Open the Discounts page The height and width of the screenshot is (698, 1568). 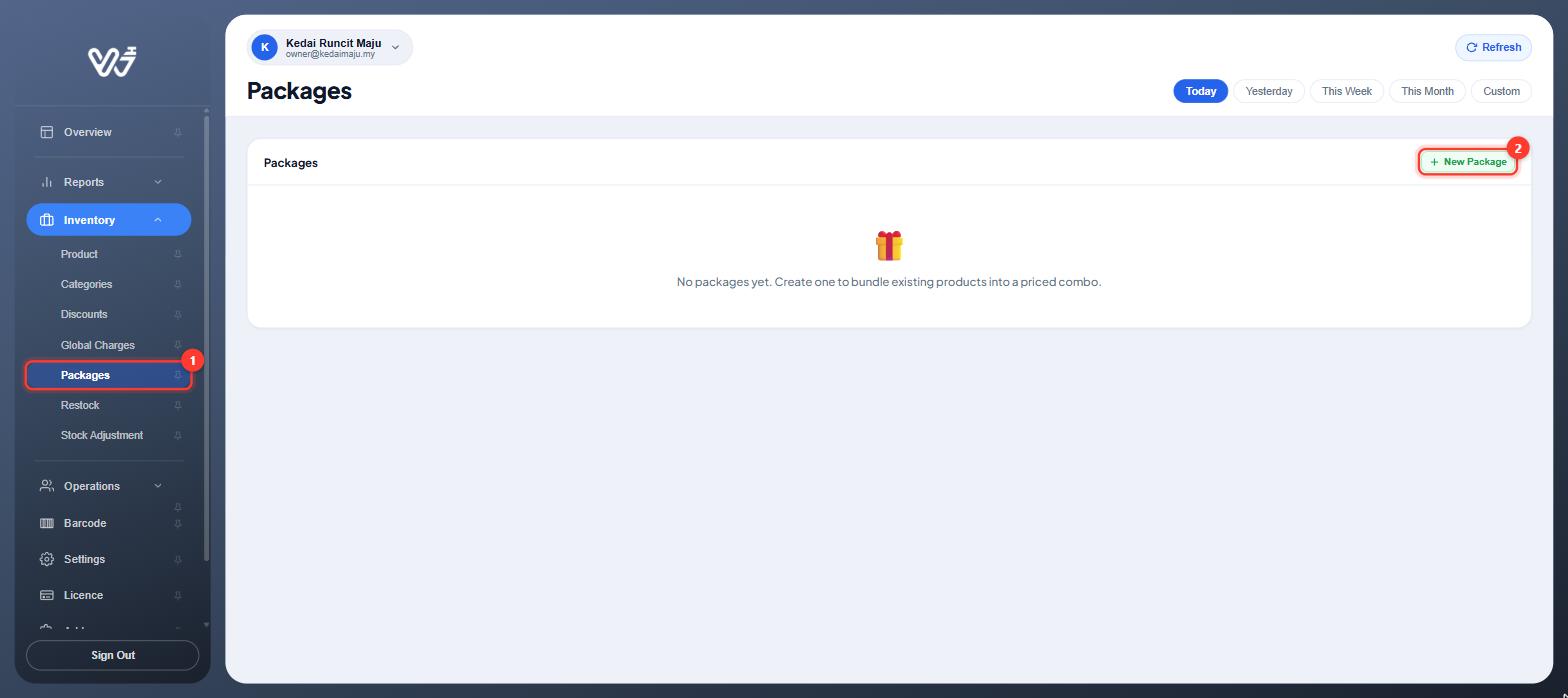[x=109, y=314]
